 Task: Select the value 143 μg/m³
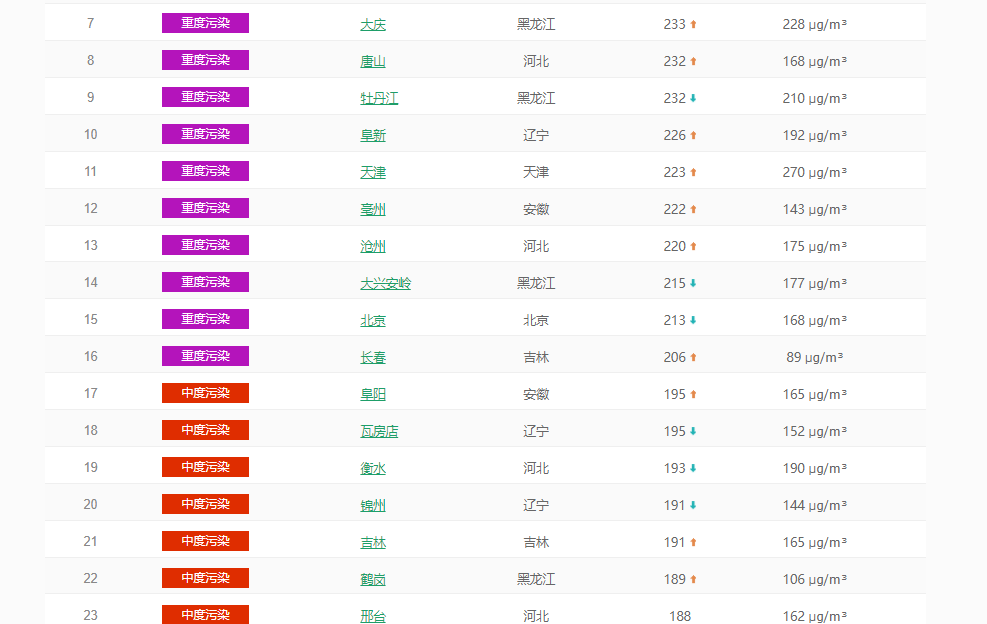(815, 209)
